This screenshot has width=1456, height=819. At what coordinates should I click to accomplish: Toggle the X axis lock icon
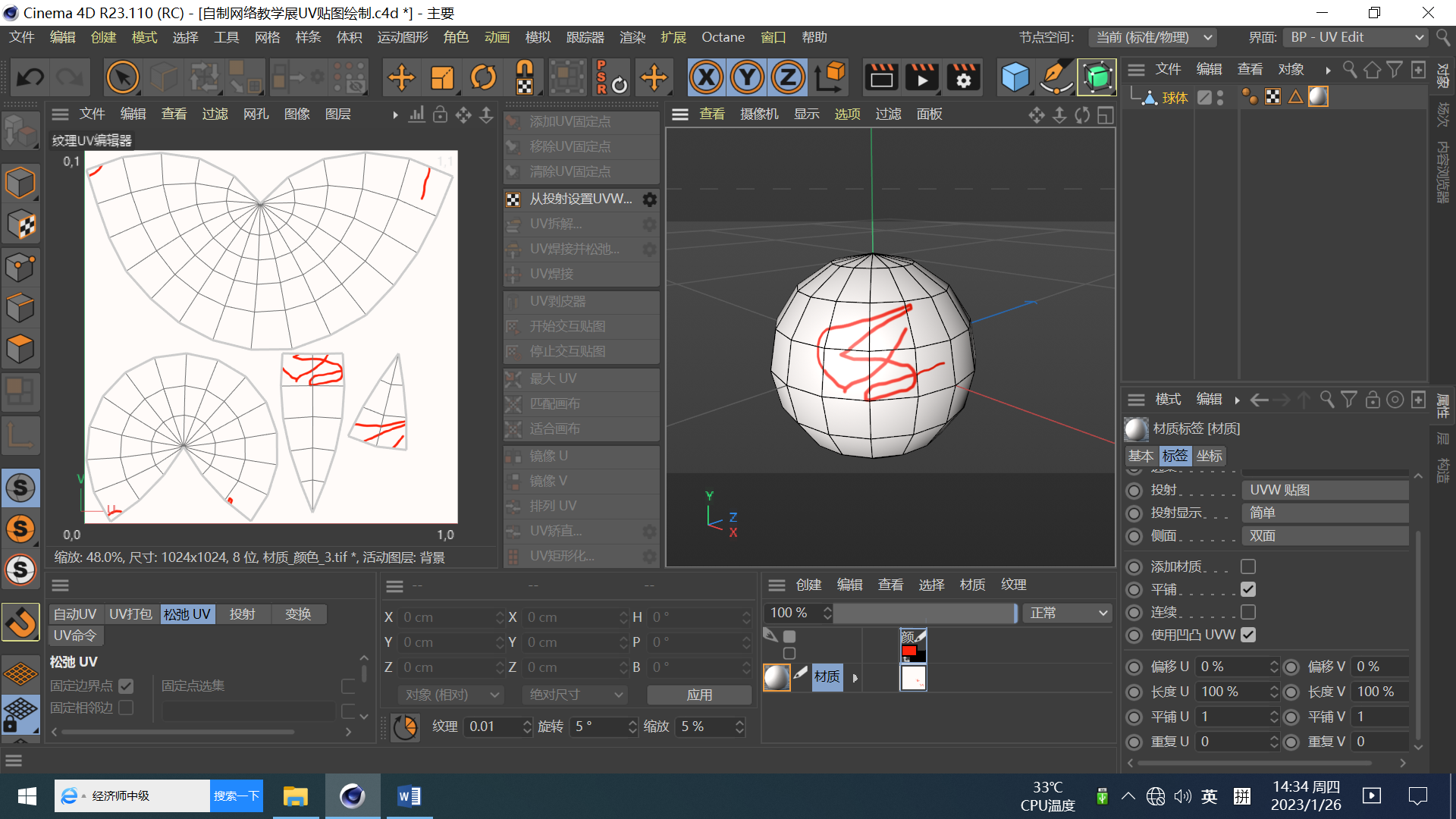pyautogui.click(x=706, y=77)
